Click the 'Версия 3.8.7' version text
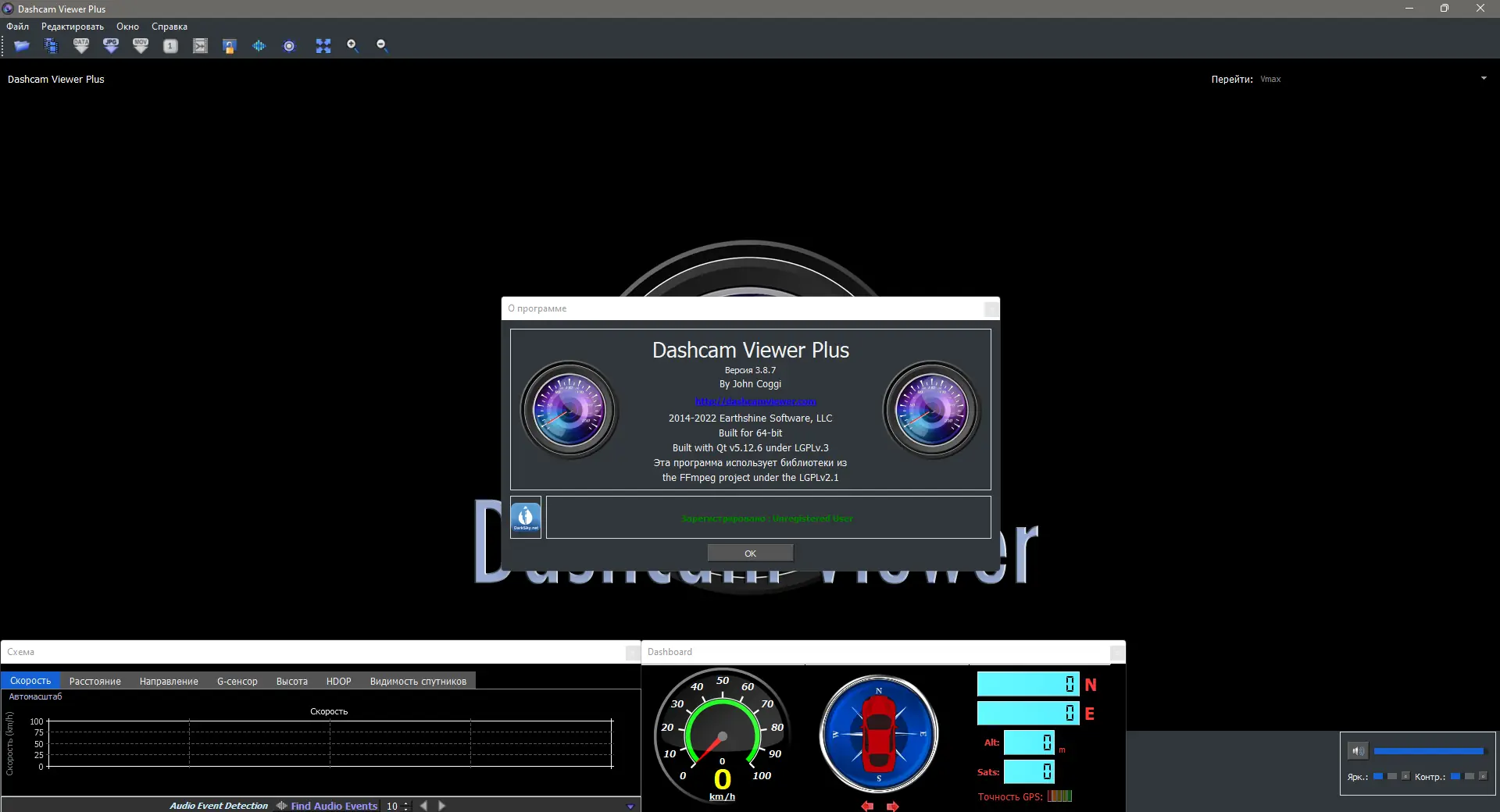This screenshot has width=1500, height=812. click(750, 370)
